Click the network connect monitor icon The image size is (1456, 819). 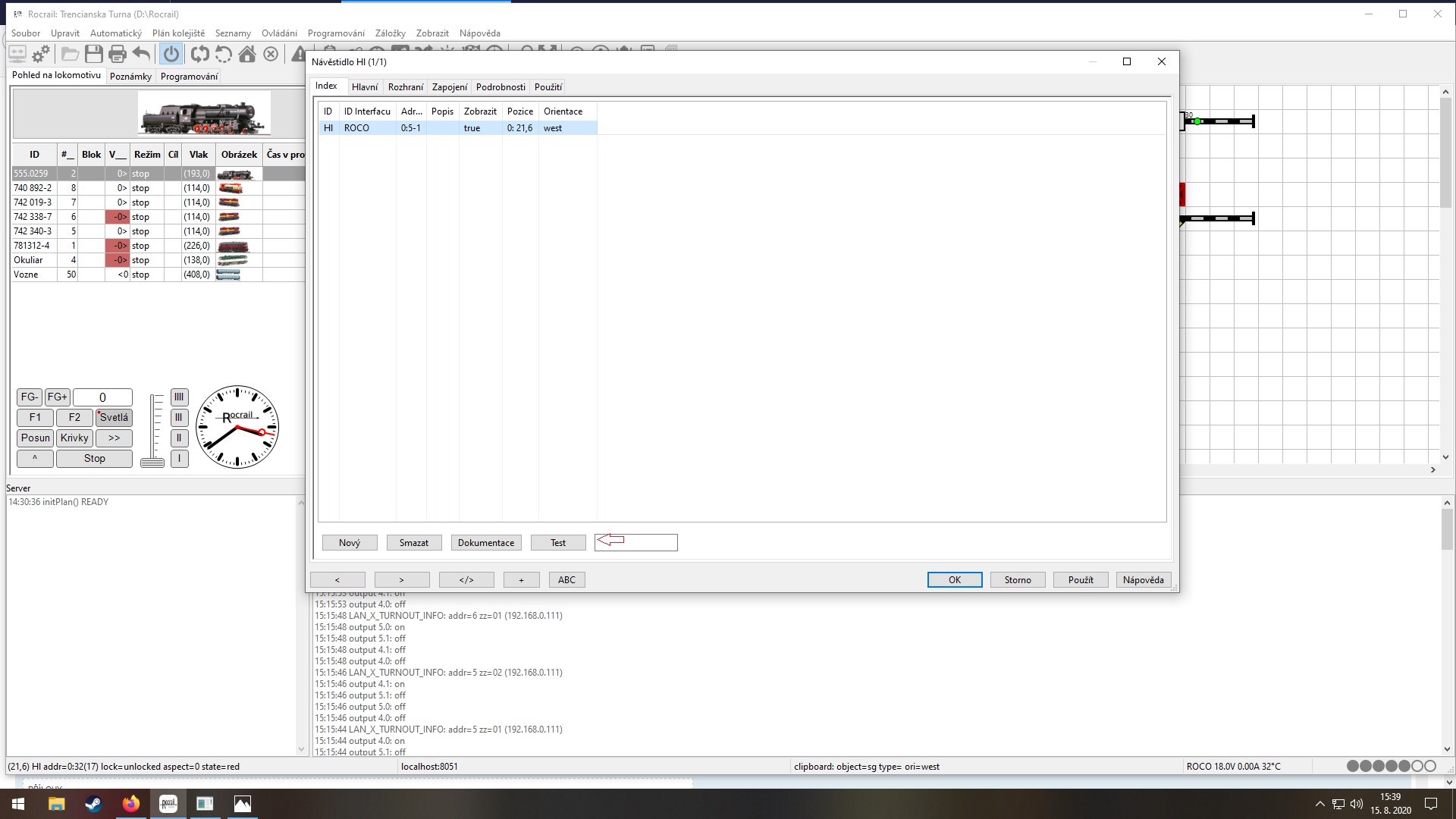tap(17, 54)
